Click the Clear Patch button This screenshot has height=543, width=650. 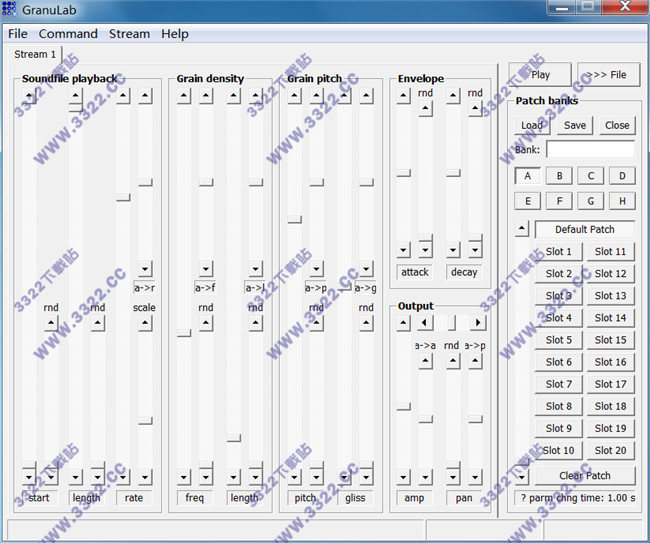(x=585, y=476)
